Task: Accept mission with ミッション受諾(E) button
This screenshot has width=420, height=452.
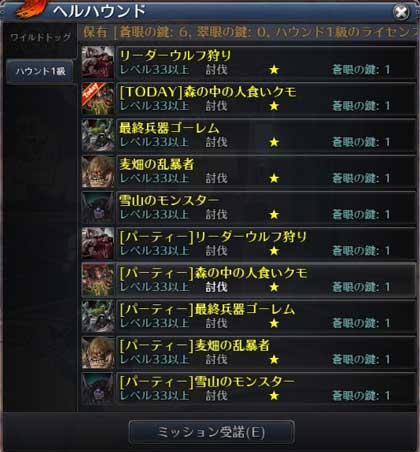Action: (211, 432)
